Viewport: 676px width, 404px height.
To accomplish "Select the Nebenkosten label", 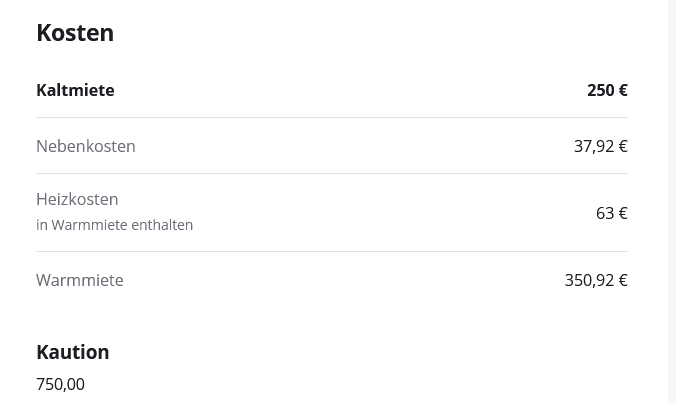I will point(86,146).
